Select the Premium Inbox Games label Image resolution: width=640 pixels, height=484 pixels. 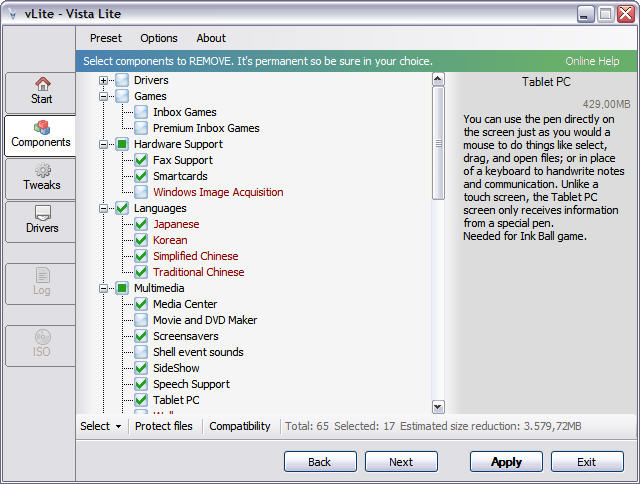point(206,128)
